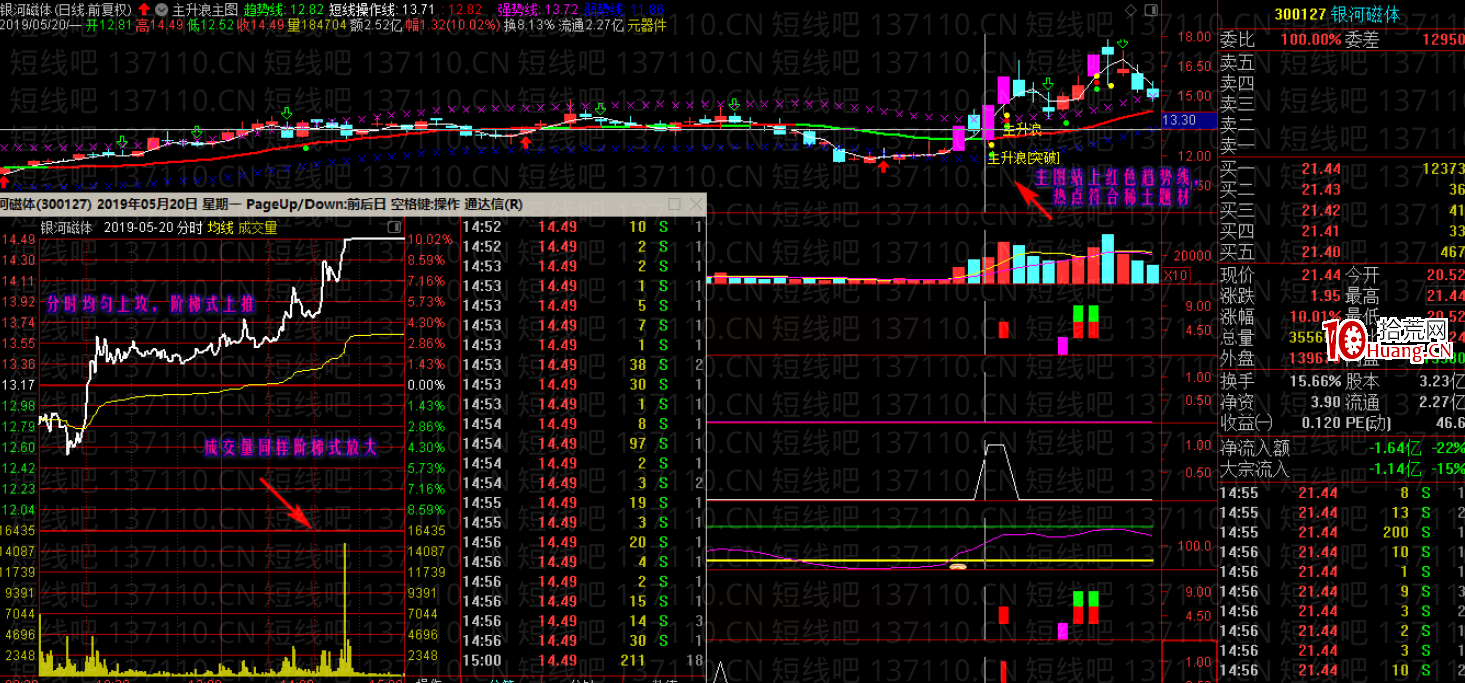This screenshot has height=683, width=1465.
Task: Select the 成交量 legend in intraday chart
Action: click(258, 227)
